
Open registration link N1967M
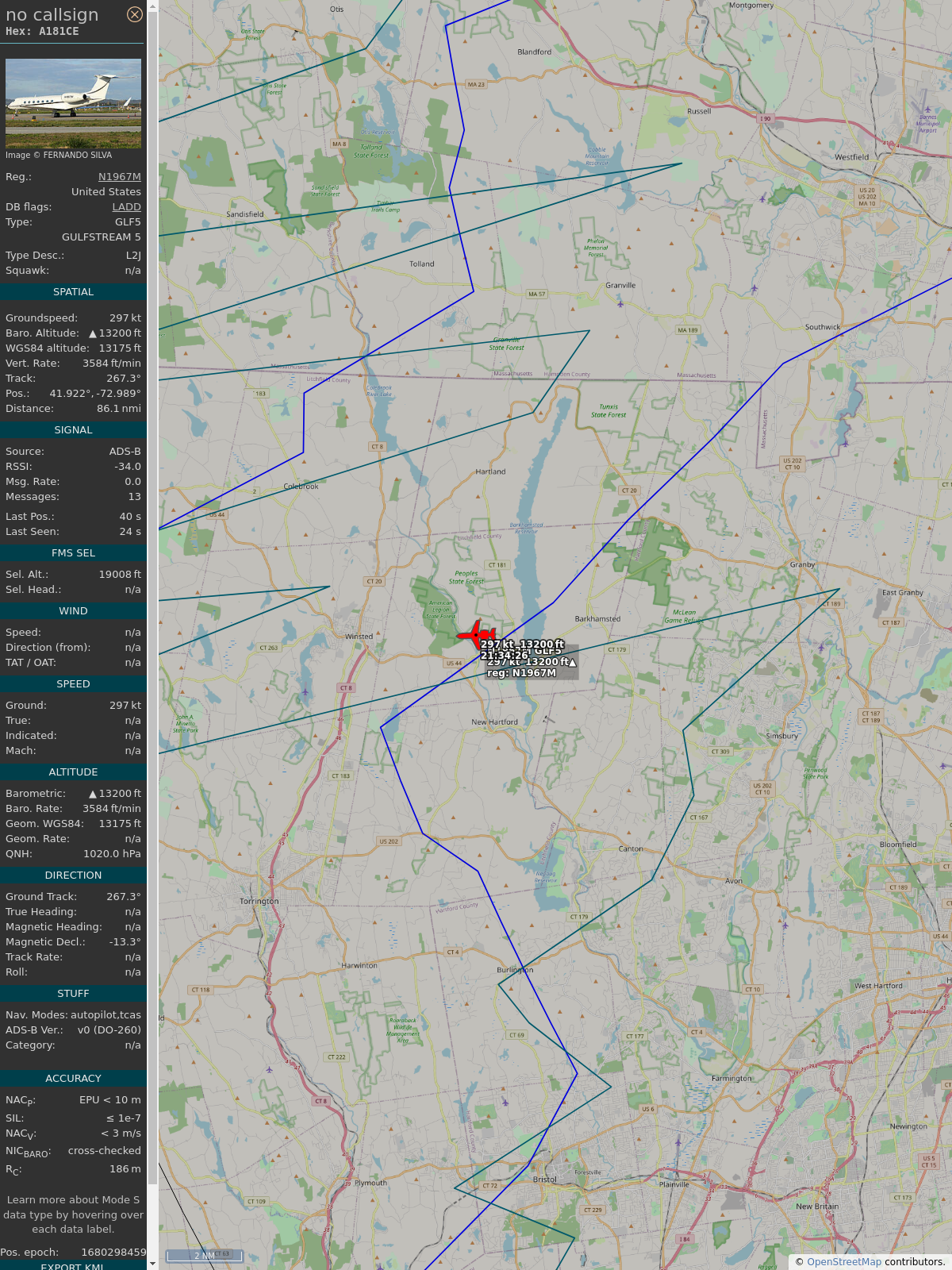120,177
